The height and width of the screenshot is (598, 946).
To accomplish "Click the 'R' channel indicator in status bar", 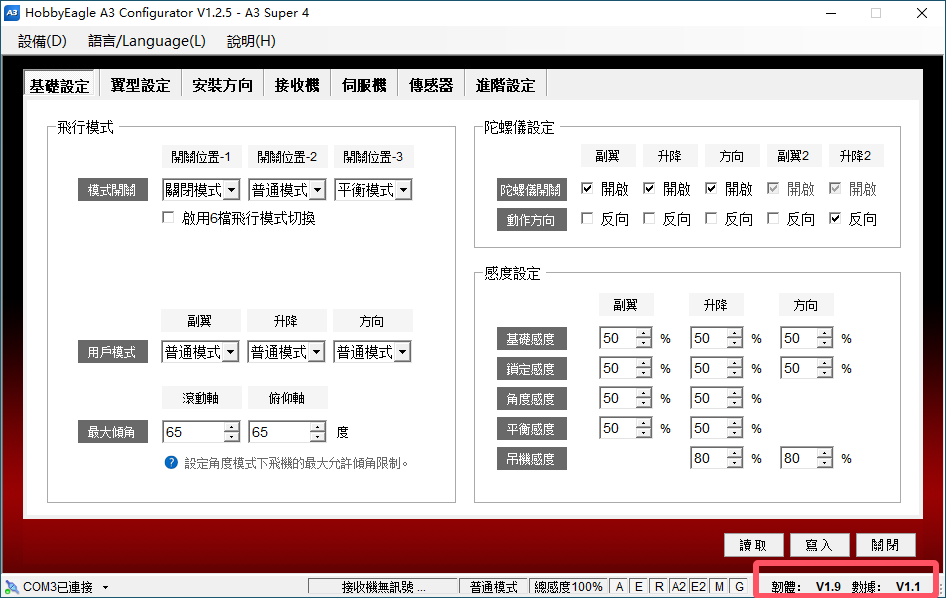I will (659, 587).
